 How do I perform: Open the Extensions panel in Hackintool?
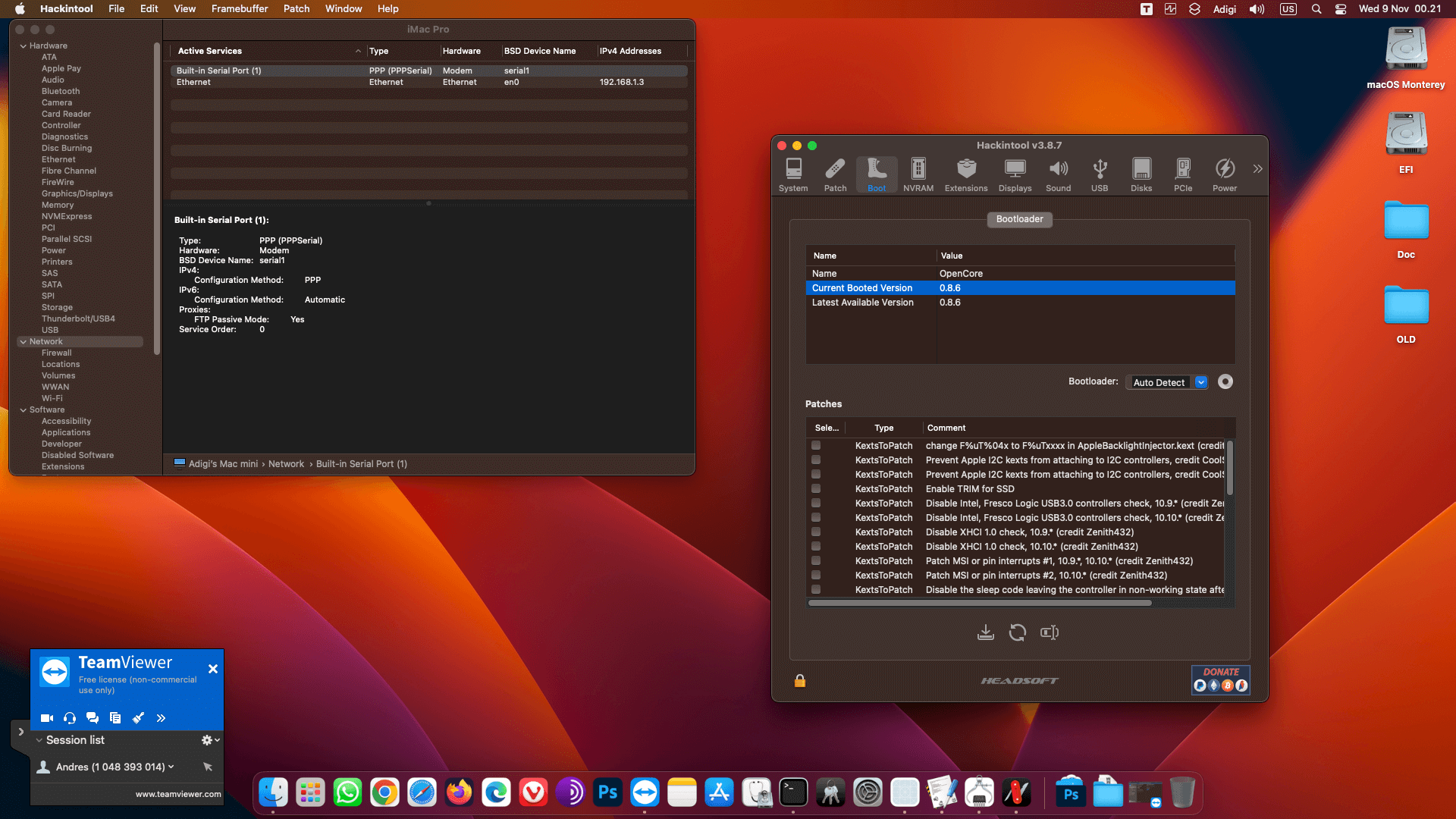tap(965, 174)
